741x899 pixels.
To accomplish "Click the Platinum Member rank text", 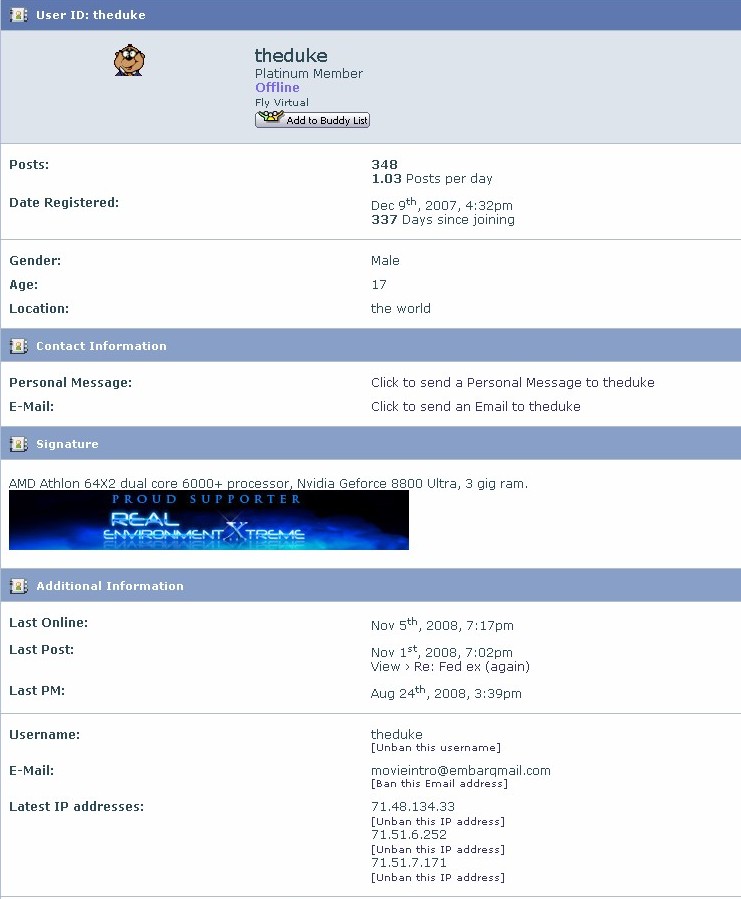I will 309,73.
